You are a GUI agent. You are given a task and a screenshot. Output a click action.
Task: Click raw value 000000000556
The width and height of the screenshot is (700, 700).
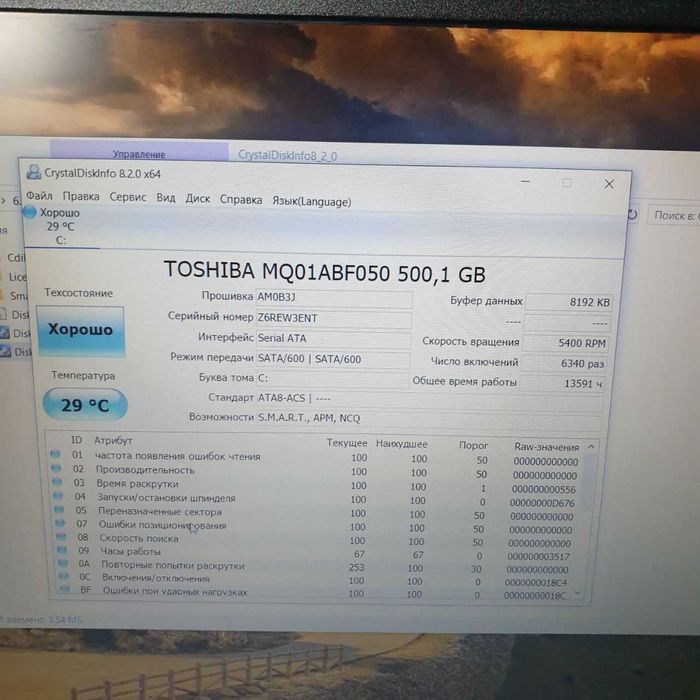(x=544, y=489)
